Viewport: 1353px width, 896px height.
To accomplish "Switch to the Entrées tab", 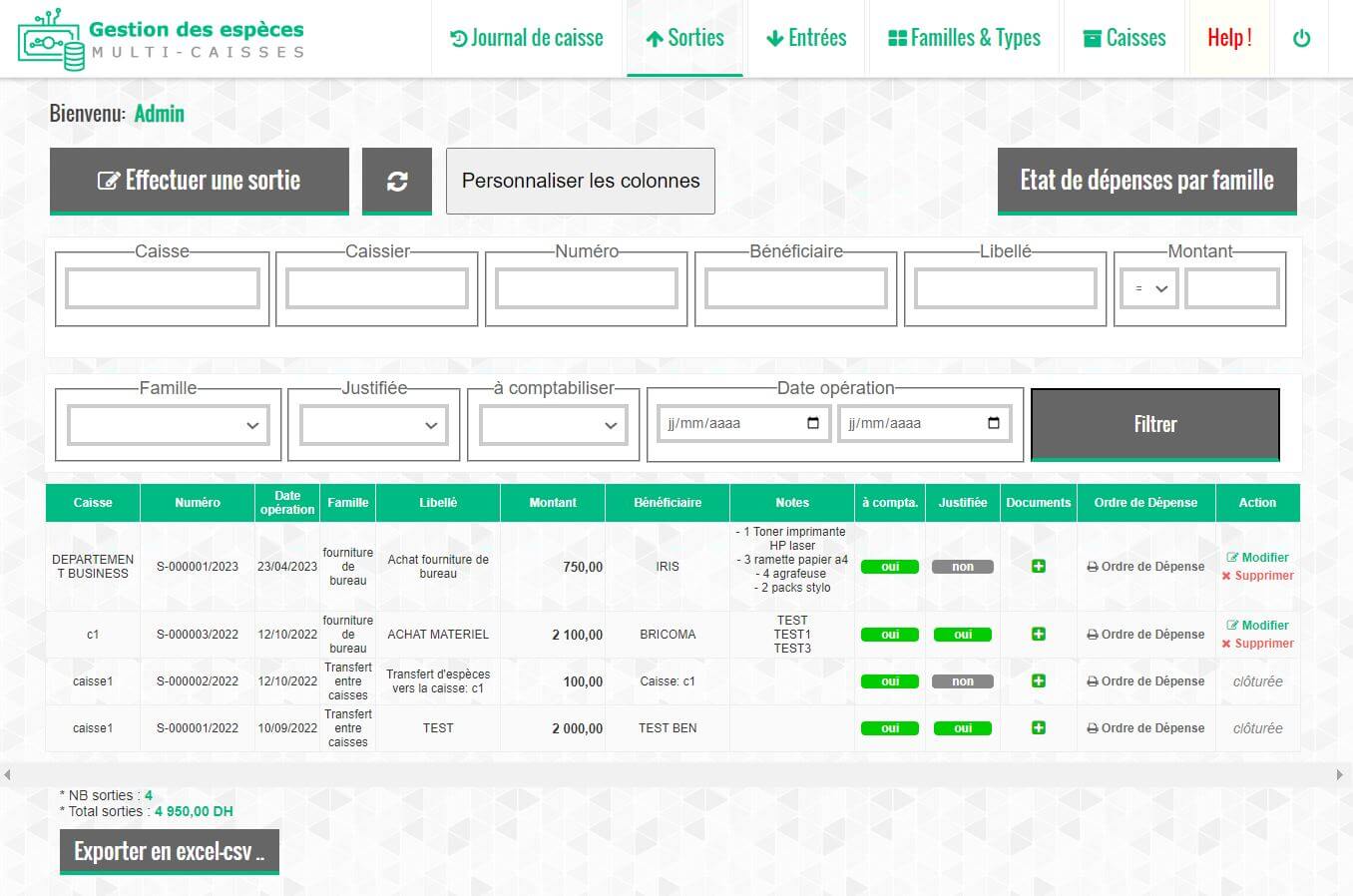I will (805, 37).
